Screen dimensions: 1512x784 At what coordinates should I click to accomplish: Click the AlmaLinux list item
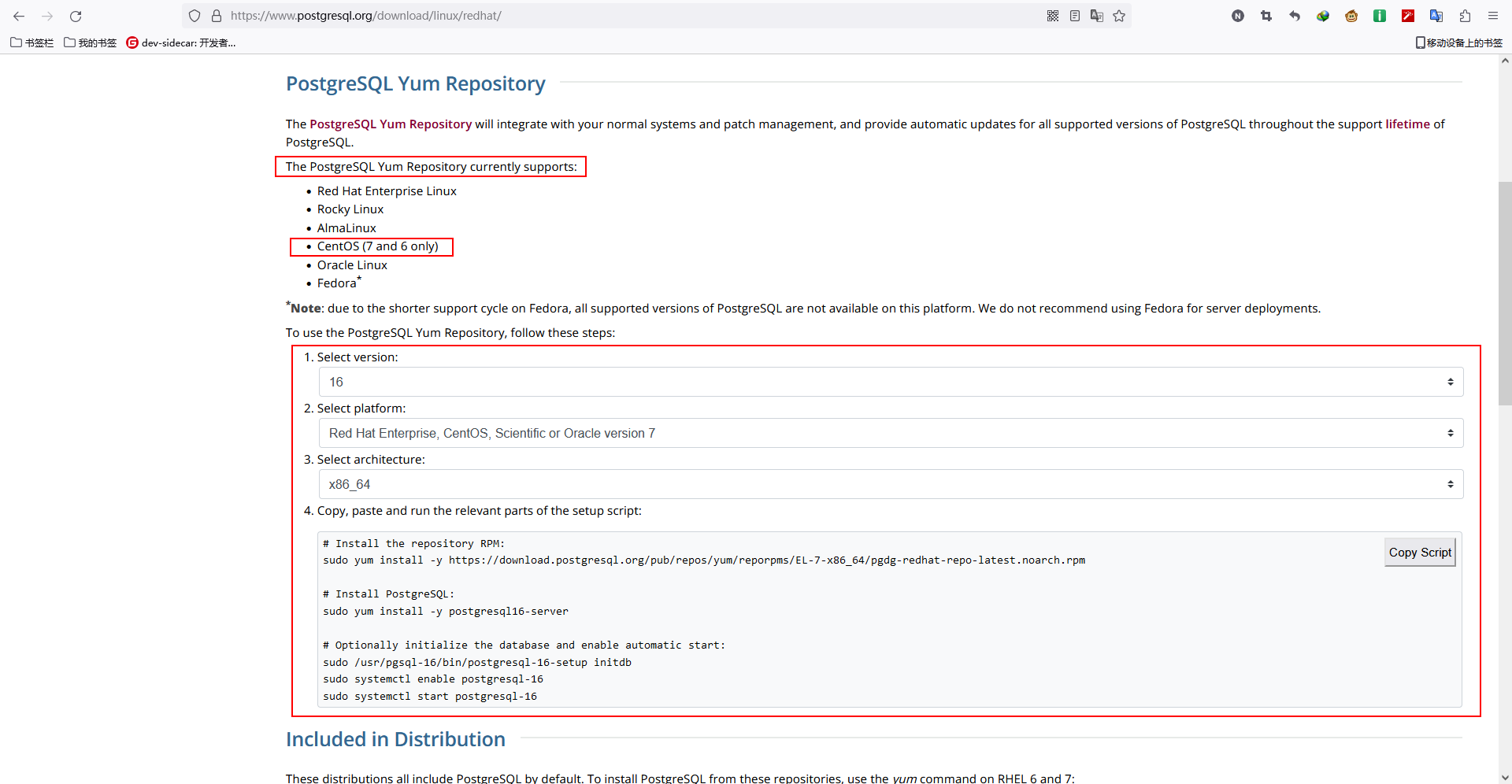pyautogui.click(x=346, y=228)
